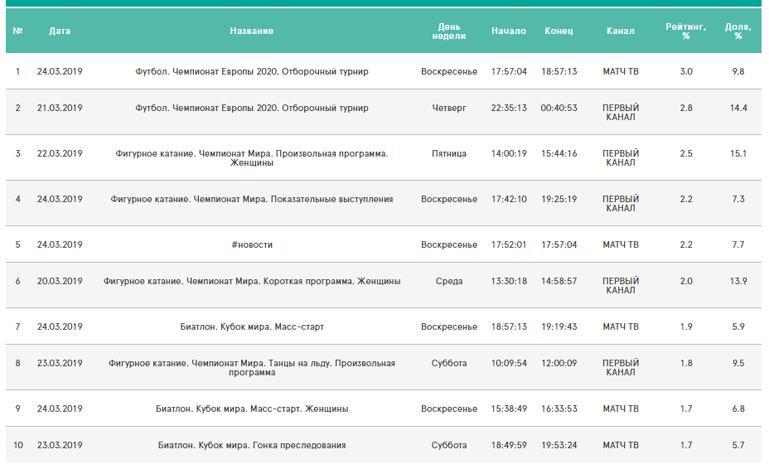Select figure skating "Короткая программа. Женщины" title
Image resolution: width=769 pixels, height=469 pixels.
point(251,282)
